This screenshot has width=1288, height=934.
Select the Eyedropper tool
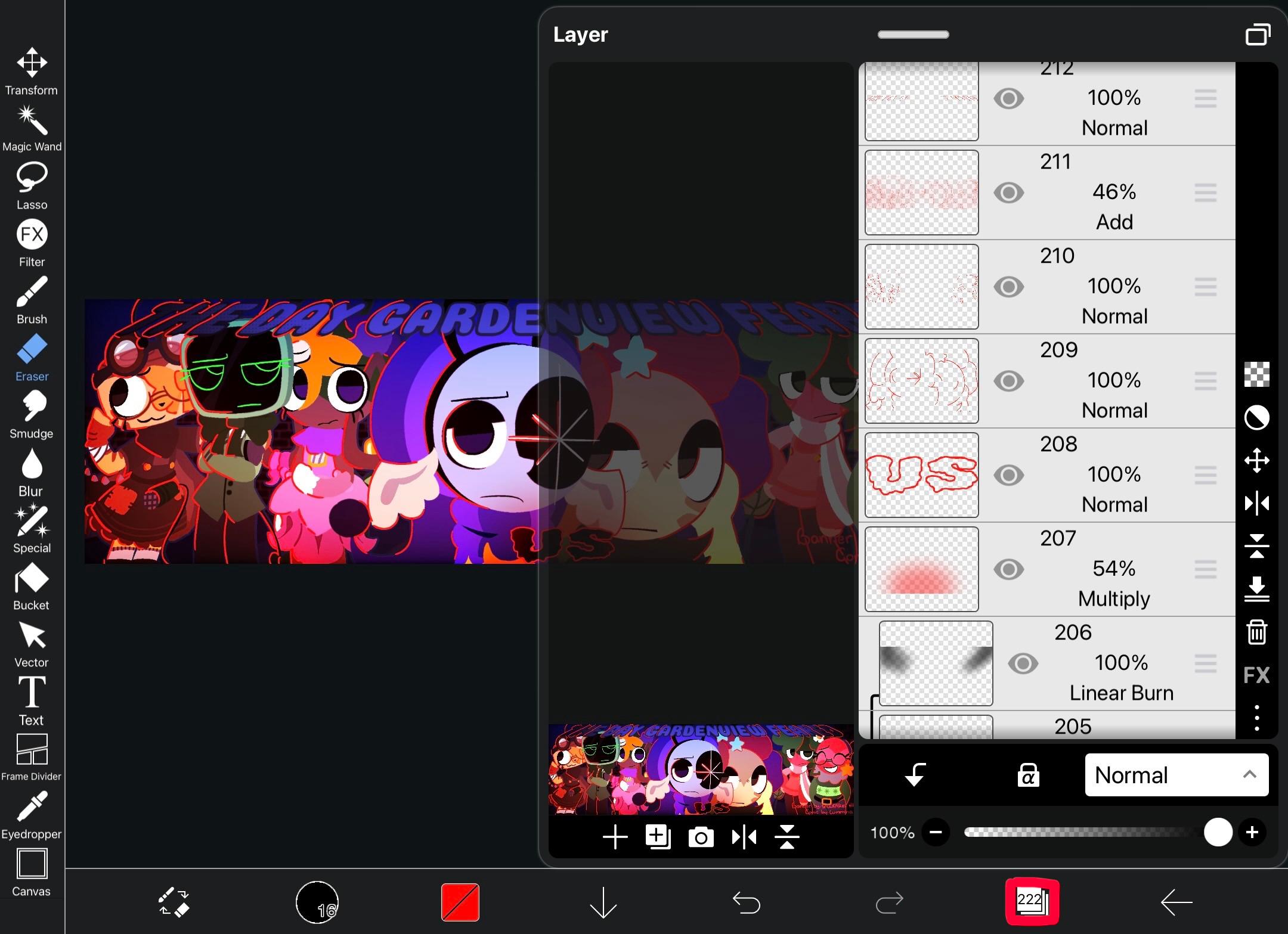[x=32, y=815]
